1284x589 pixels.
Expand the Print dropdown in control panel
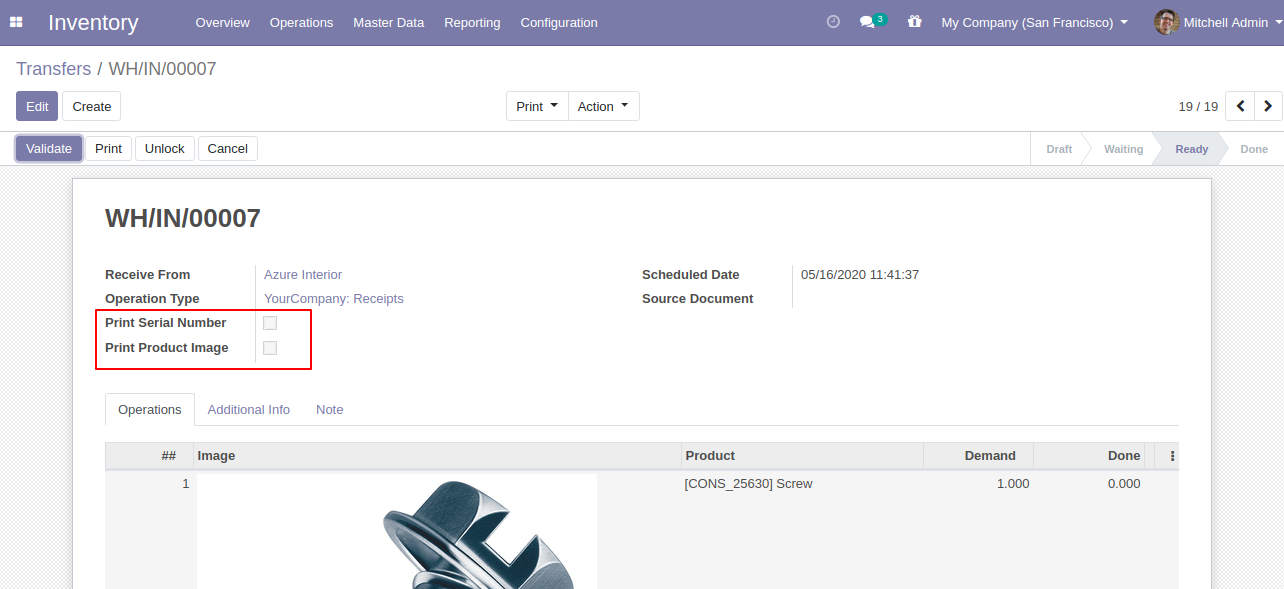(x=537, y=106)
